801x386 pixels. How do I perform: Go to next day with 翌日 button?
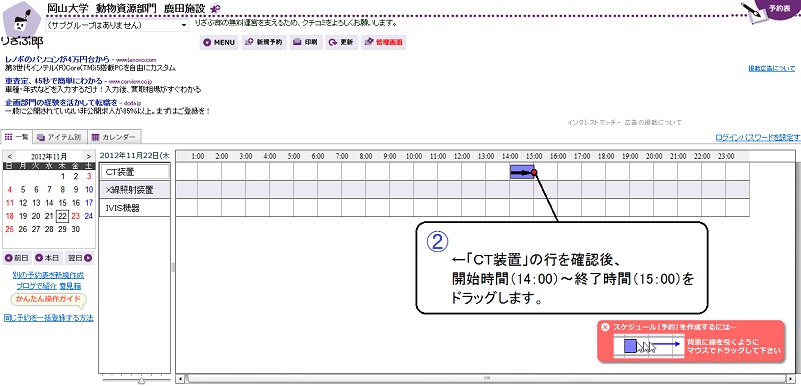pos(80,258)
